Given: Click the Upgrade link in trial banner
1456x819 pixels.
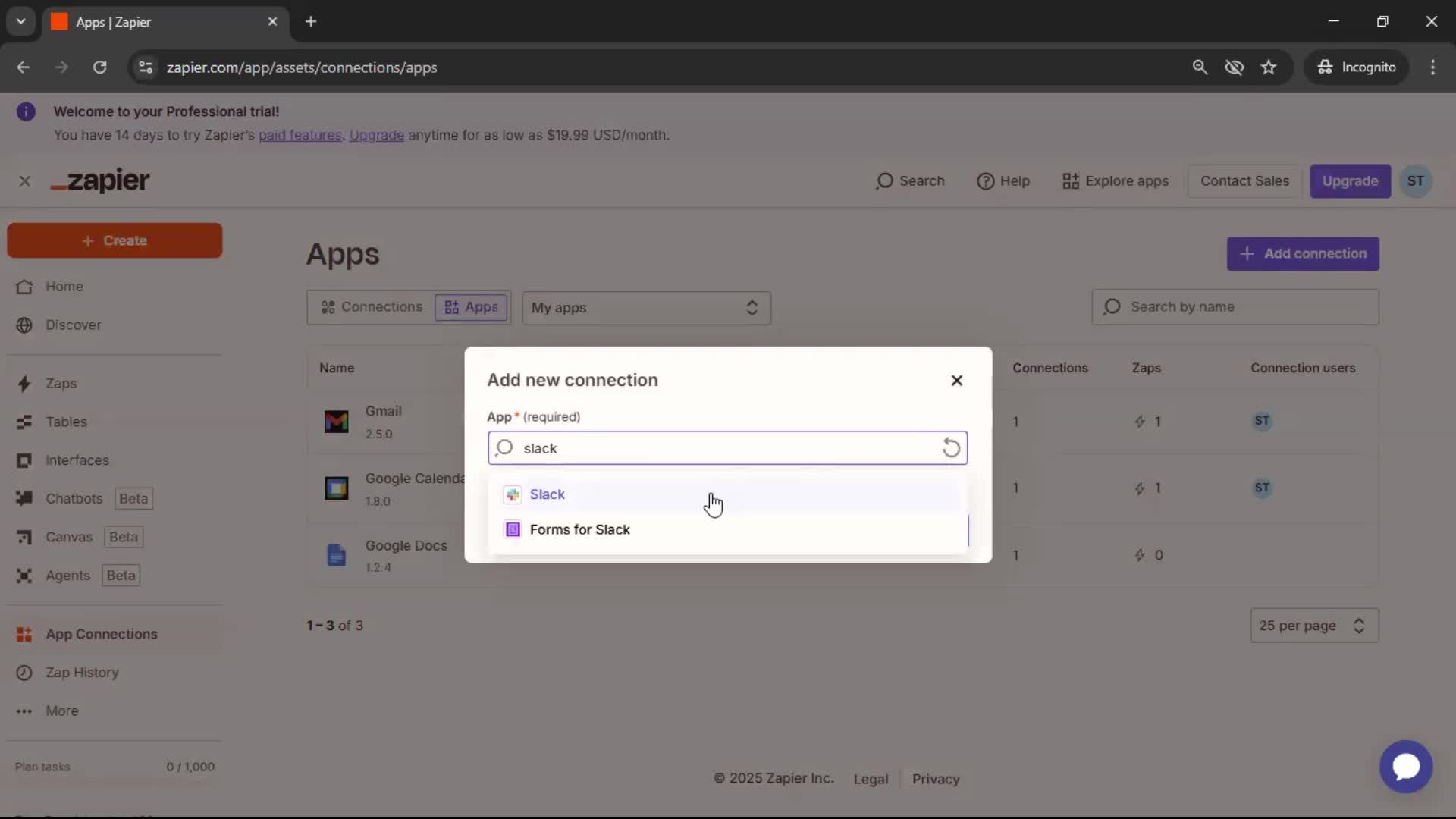Looking at the screenshot, I should (376, 135).
